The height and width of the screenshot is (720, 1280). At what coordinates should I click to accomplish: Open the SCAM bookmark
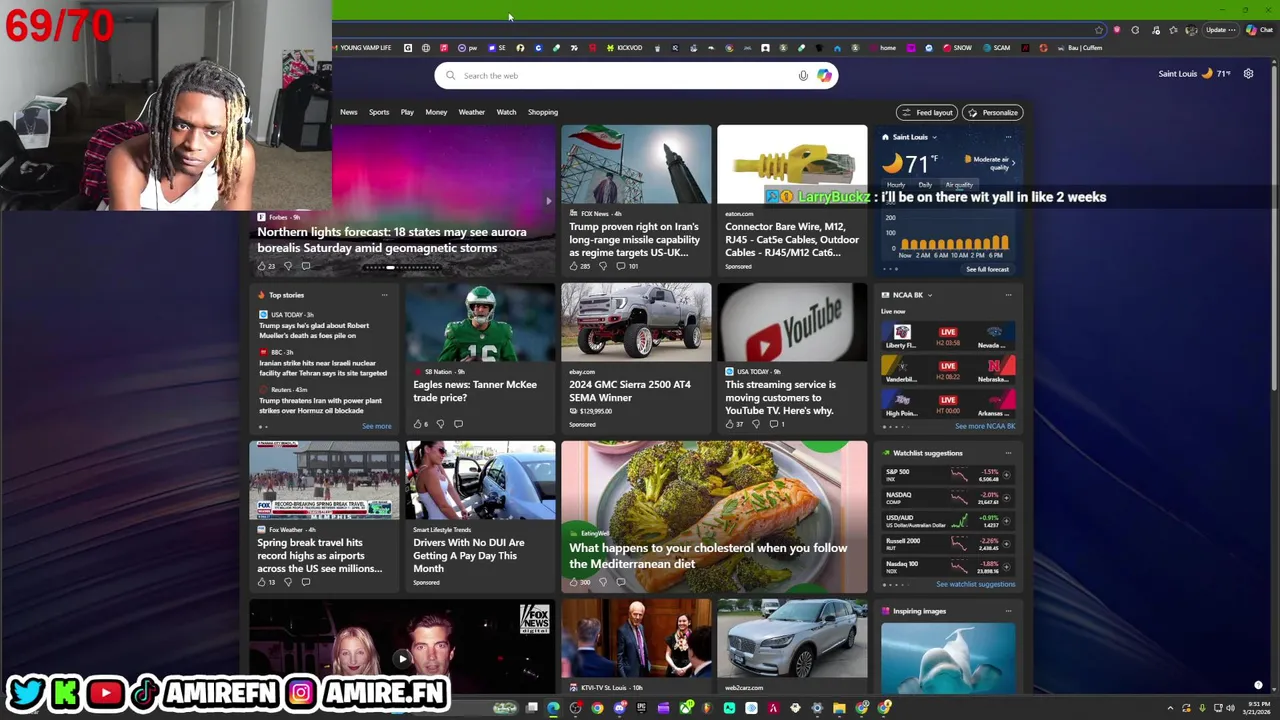(x=997, y=48)
